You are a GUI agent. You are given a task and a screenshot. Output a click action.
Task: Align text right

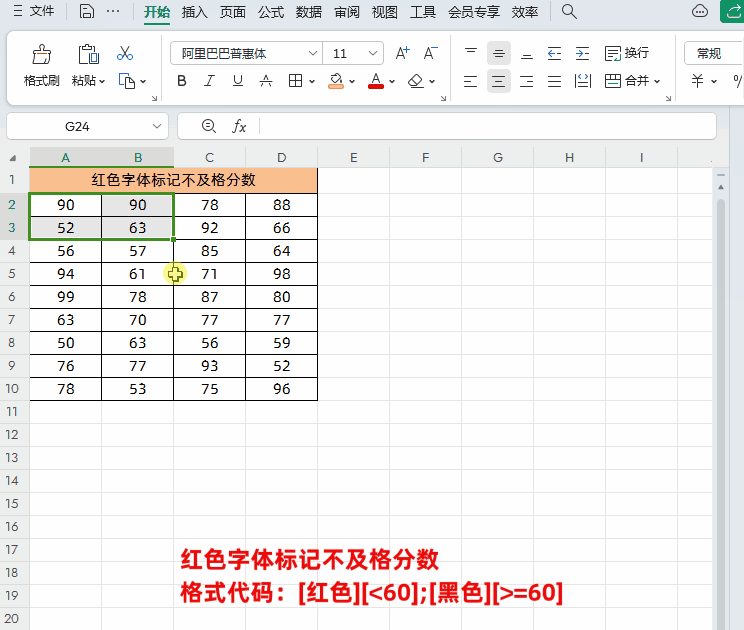(527, 81)
